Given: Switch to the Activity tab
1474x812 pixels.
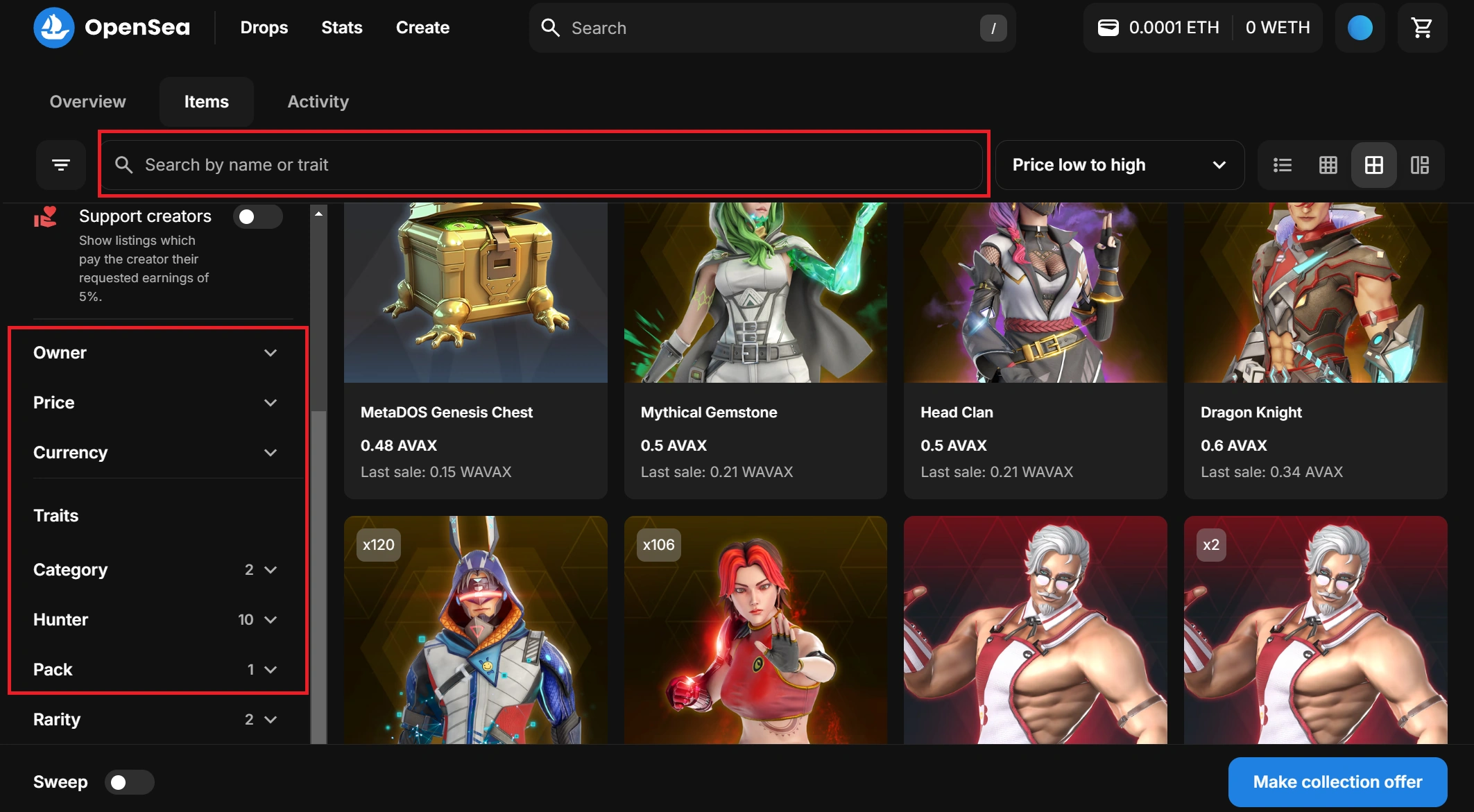Looking at the screenshot, I should [x=318, y=102].
